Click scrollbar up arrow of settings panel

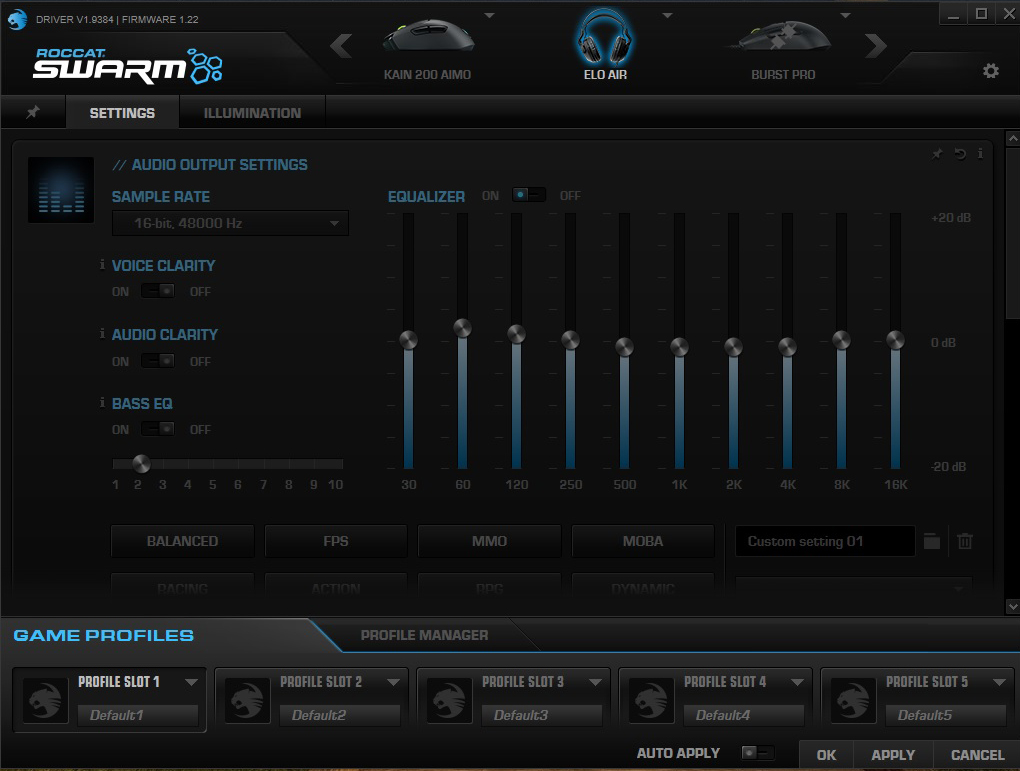tap(1012, 138)
